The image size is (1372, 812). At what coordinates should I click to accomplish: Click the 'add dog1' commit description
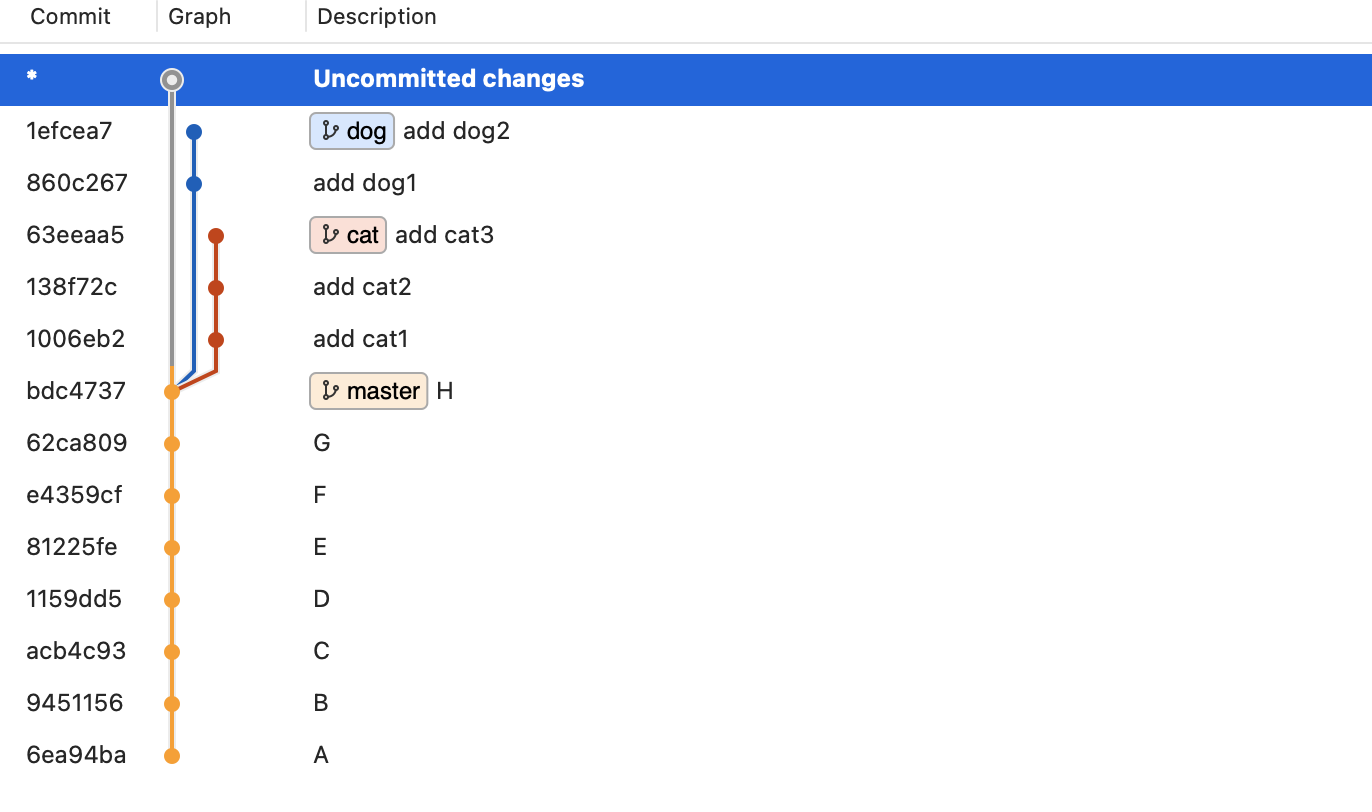tap(365, 183)
